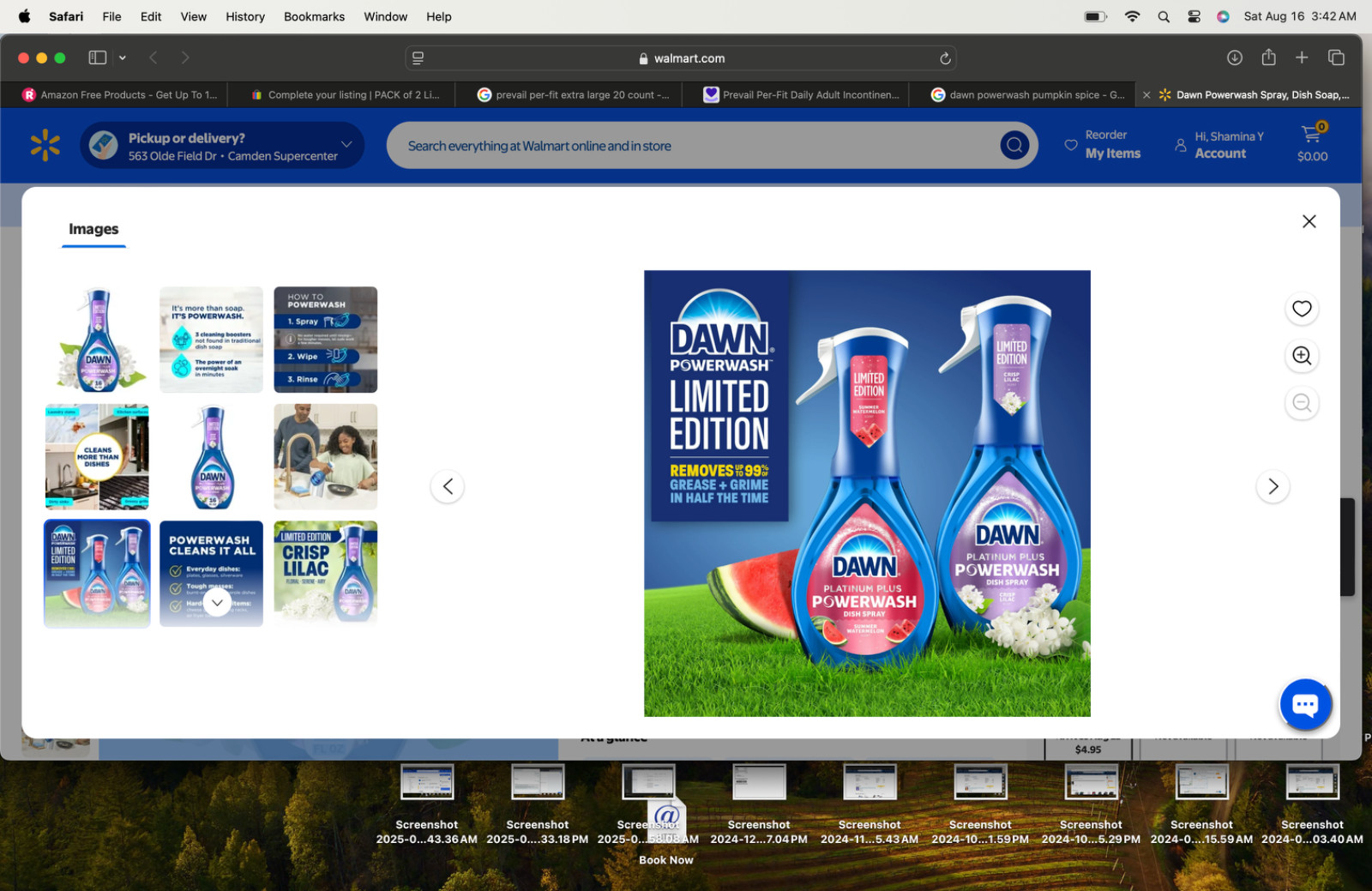The height and width of the screenshot is (891, 1372).
Task: Close the Images overlay
Action: 1309,221
